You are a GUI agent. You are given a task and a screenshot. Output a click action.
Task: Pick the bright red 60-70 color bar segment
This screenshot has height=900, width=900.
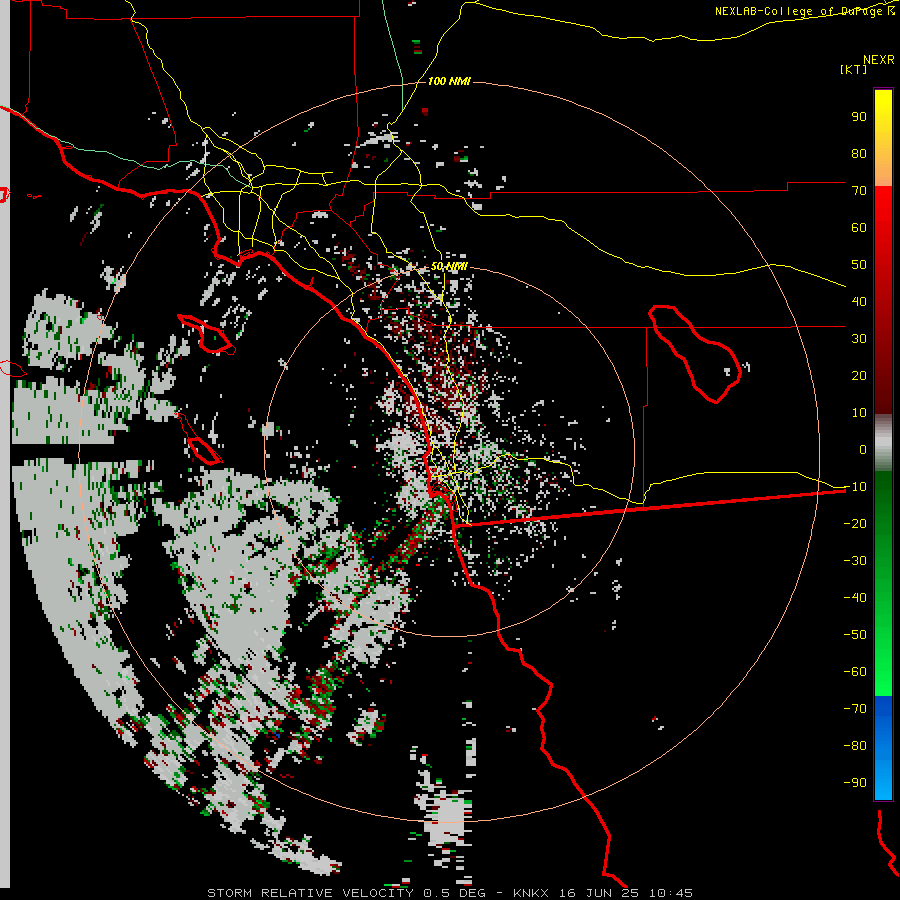pyautogui.click(x=883, y=210)
